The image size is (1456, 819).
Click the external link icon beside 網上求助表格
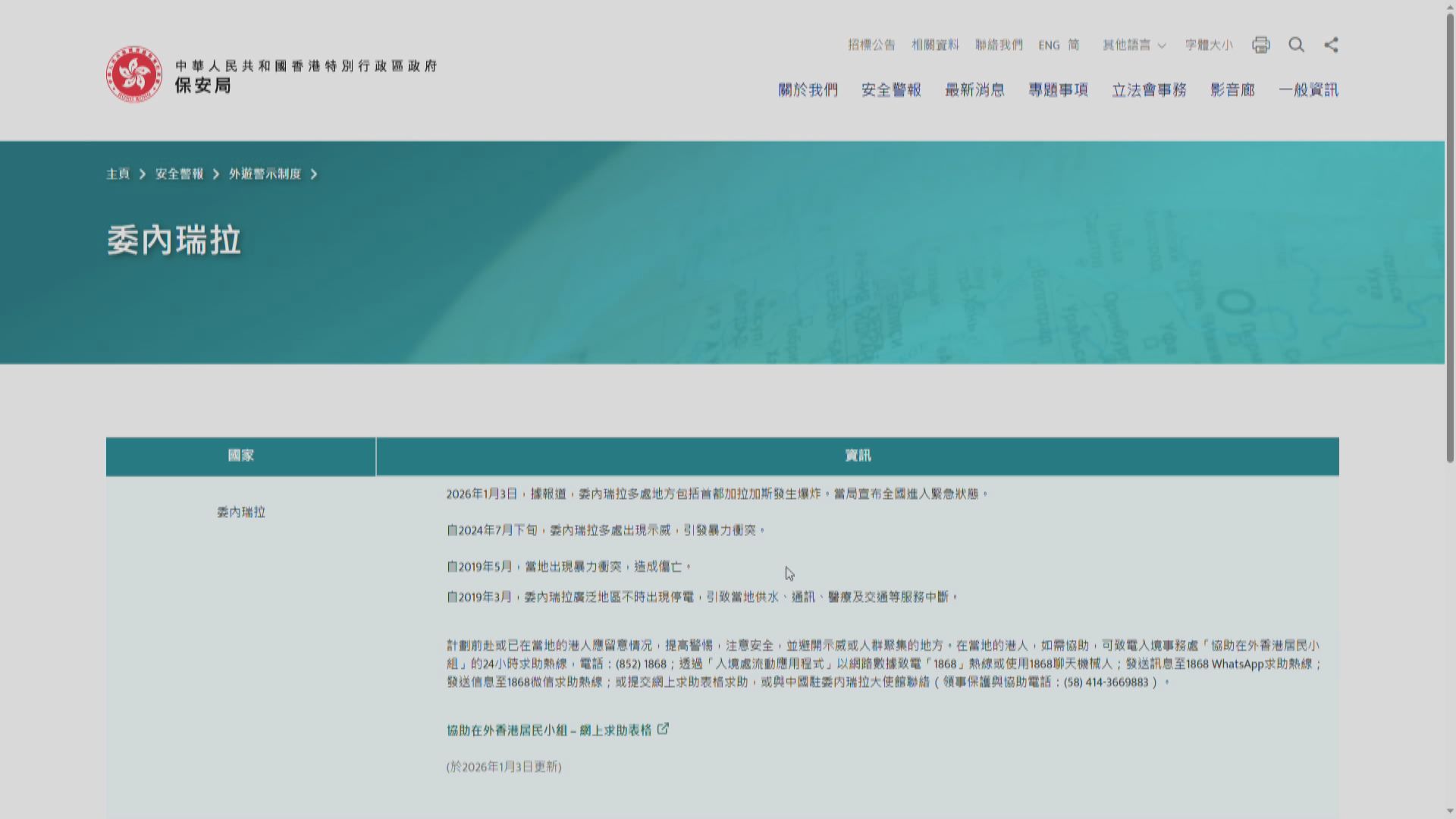664,729
